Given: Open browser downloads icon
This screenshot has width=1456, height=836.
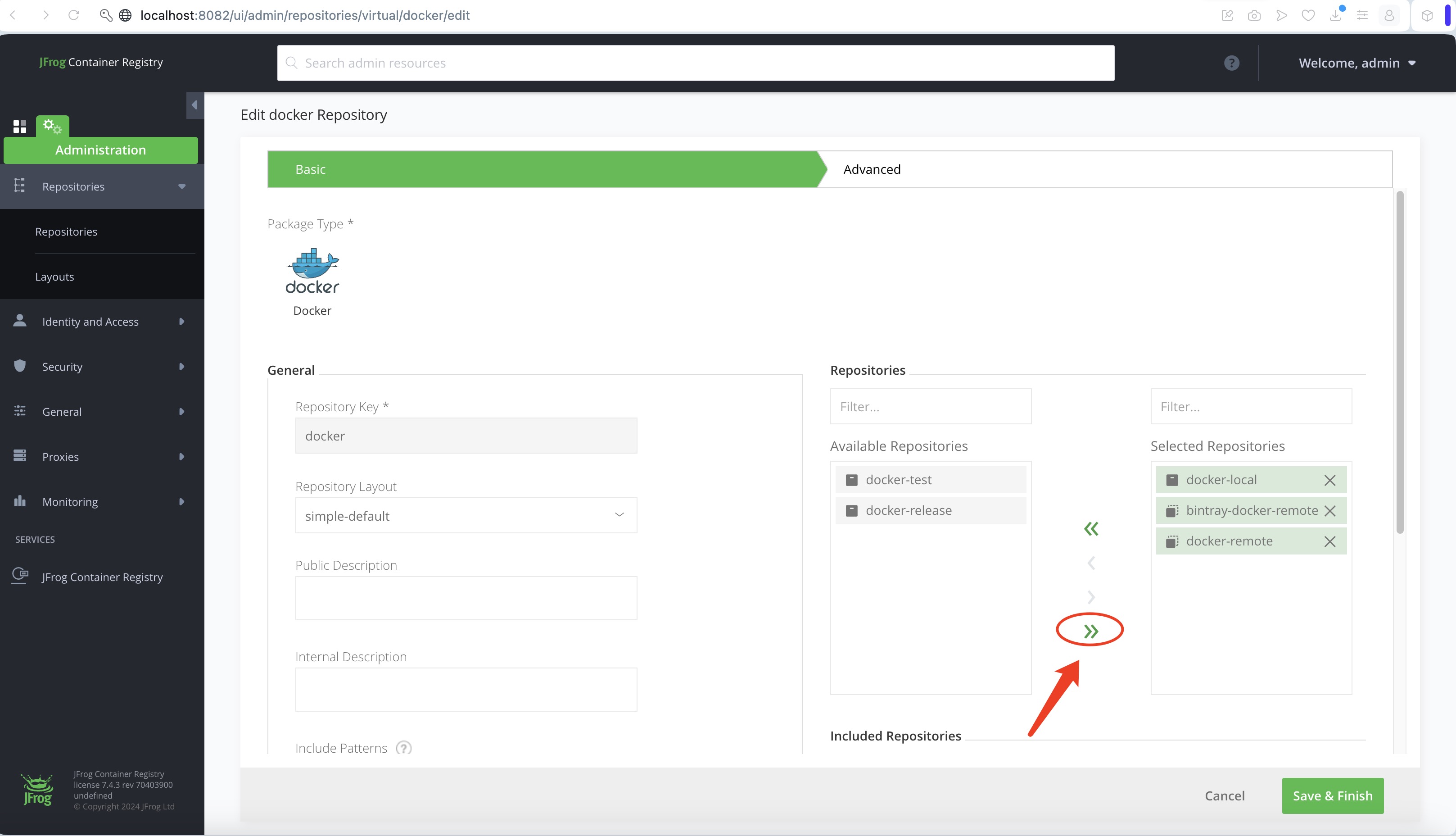Looking at the screenshot, I should point(1335,15).
